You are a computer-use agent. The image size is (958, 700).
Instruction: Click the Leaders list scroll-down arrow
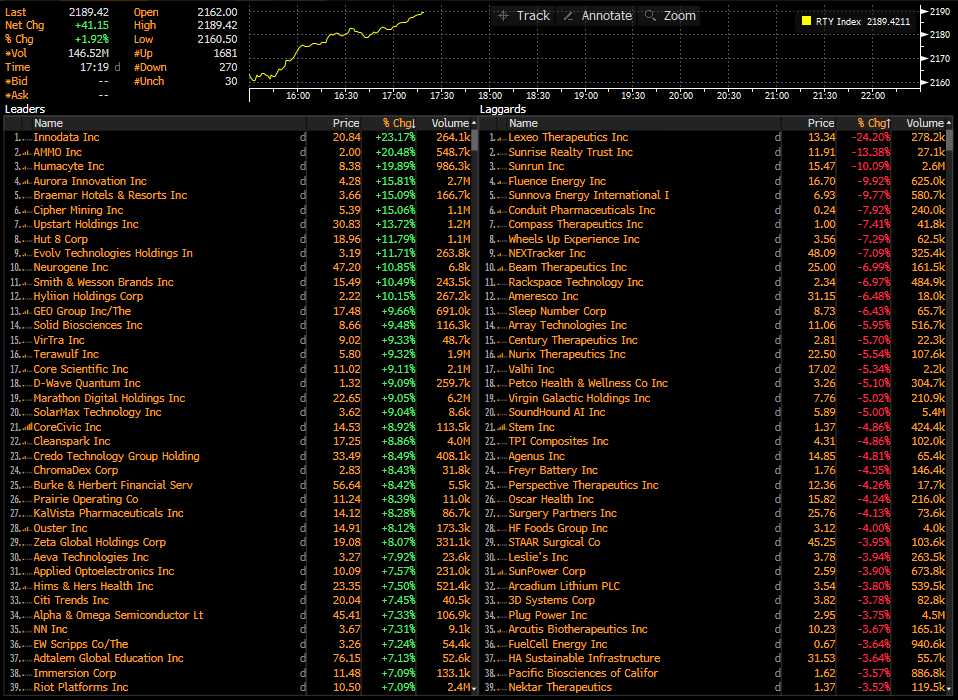474,688
